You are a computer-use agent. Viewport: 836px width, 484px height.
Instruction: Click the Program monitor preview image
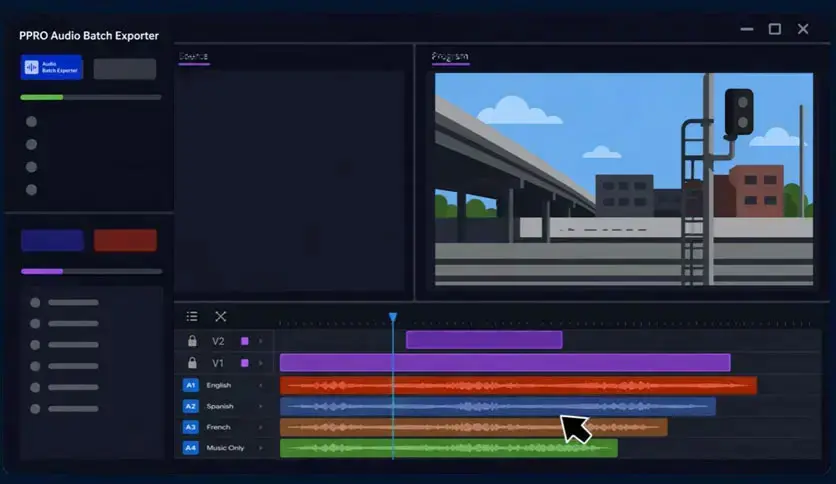click(x=624, y=179)
